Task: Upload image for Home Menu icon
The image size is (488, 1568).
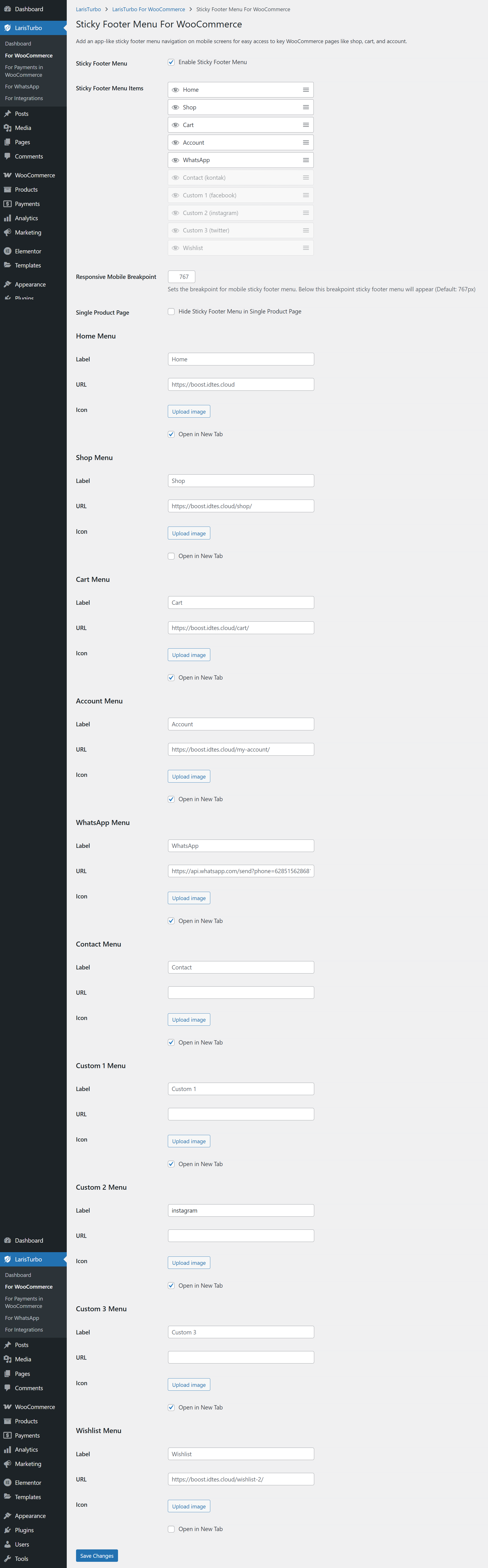Action: tap(189, 411)
